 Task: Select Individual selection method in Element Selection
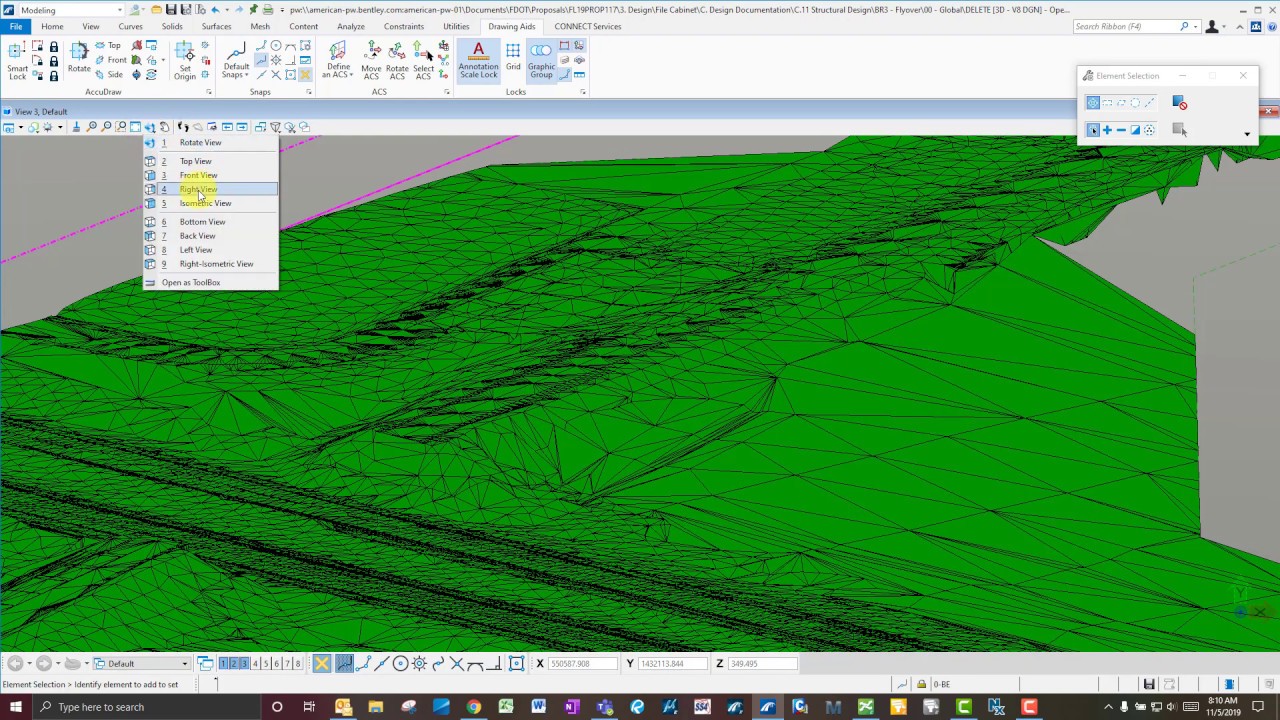(1093, 103)
